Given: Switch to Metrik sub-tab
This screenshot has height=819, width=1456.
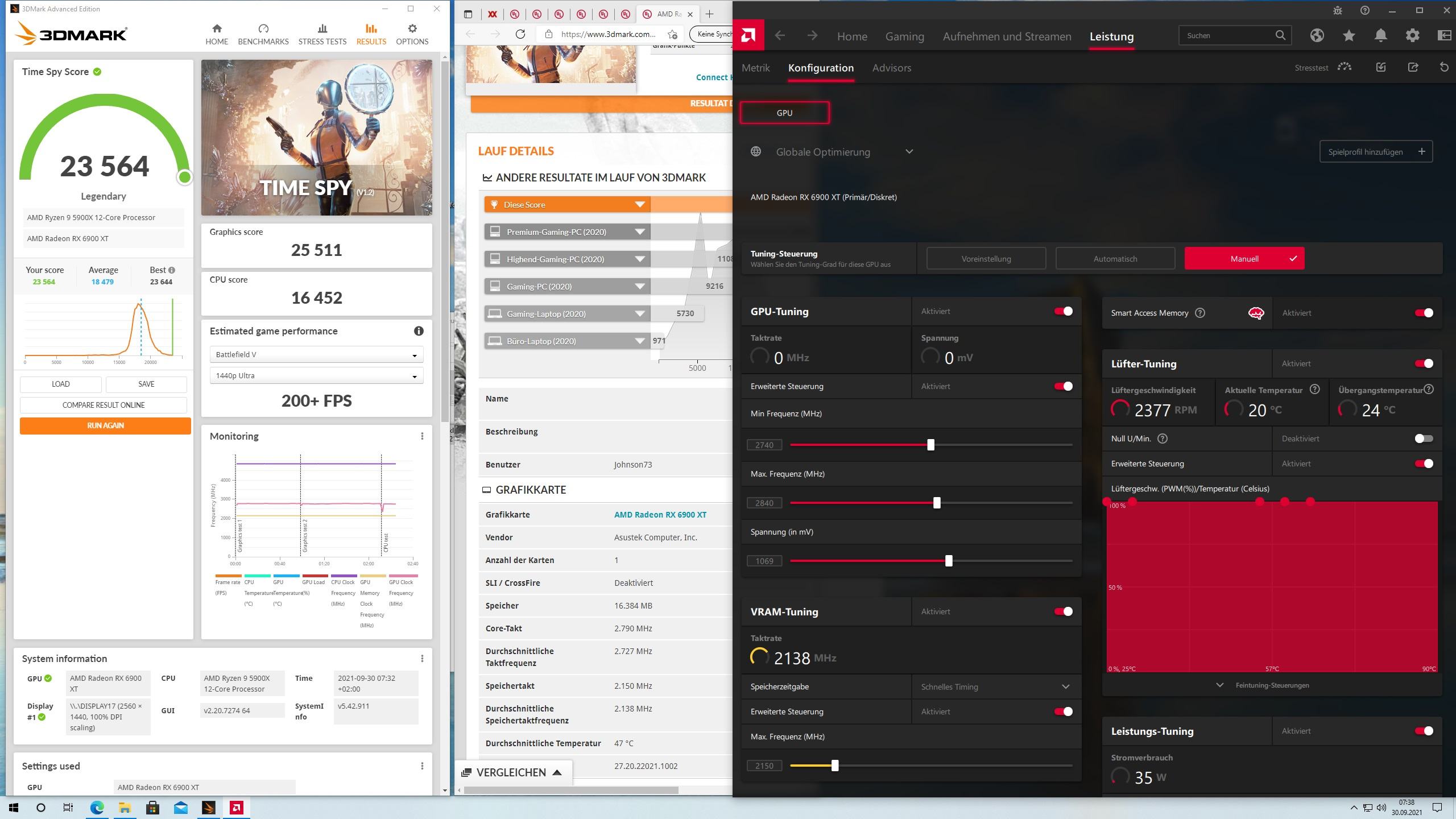Looking at the screenshot, I should pos(755,68).
